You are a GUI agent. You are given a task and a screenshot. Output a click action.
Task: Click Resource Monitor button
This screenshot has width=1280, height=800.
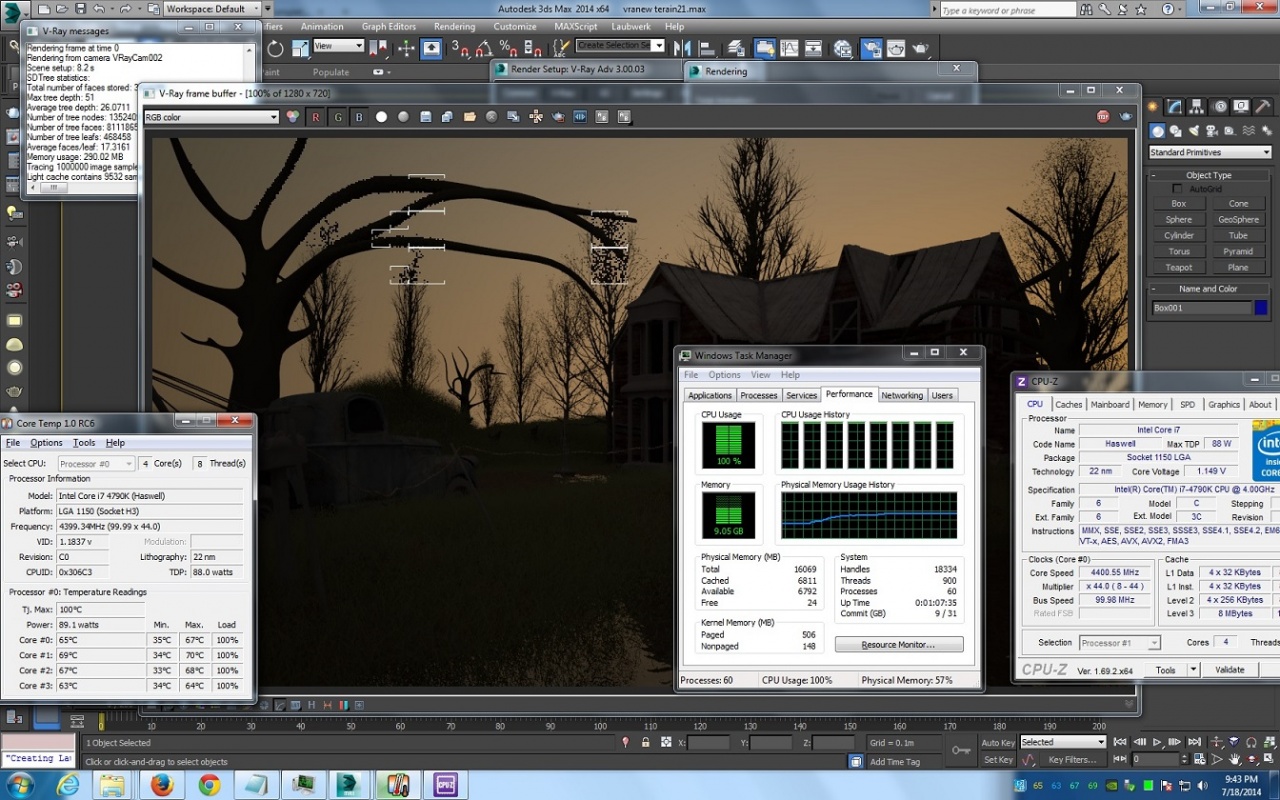[x=899, y=645]
